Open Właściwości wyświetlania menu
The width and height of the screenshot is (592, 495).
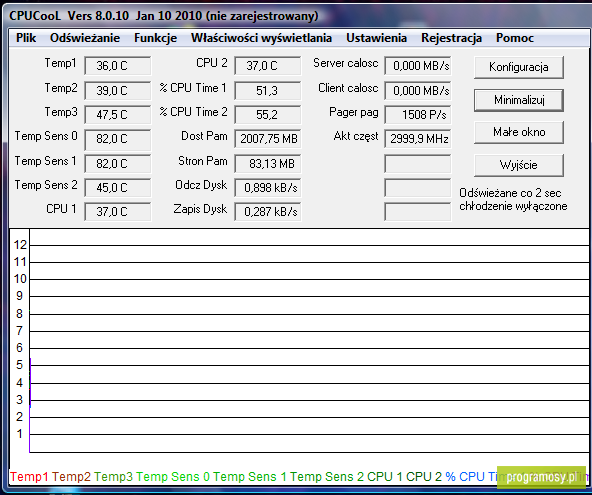tap(261, 38)
